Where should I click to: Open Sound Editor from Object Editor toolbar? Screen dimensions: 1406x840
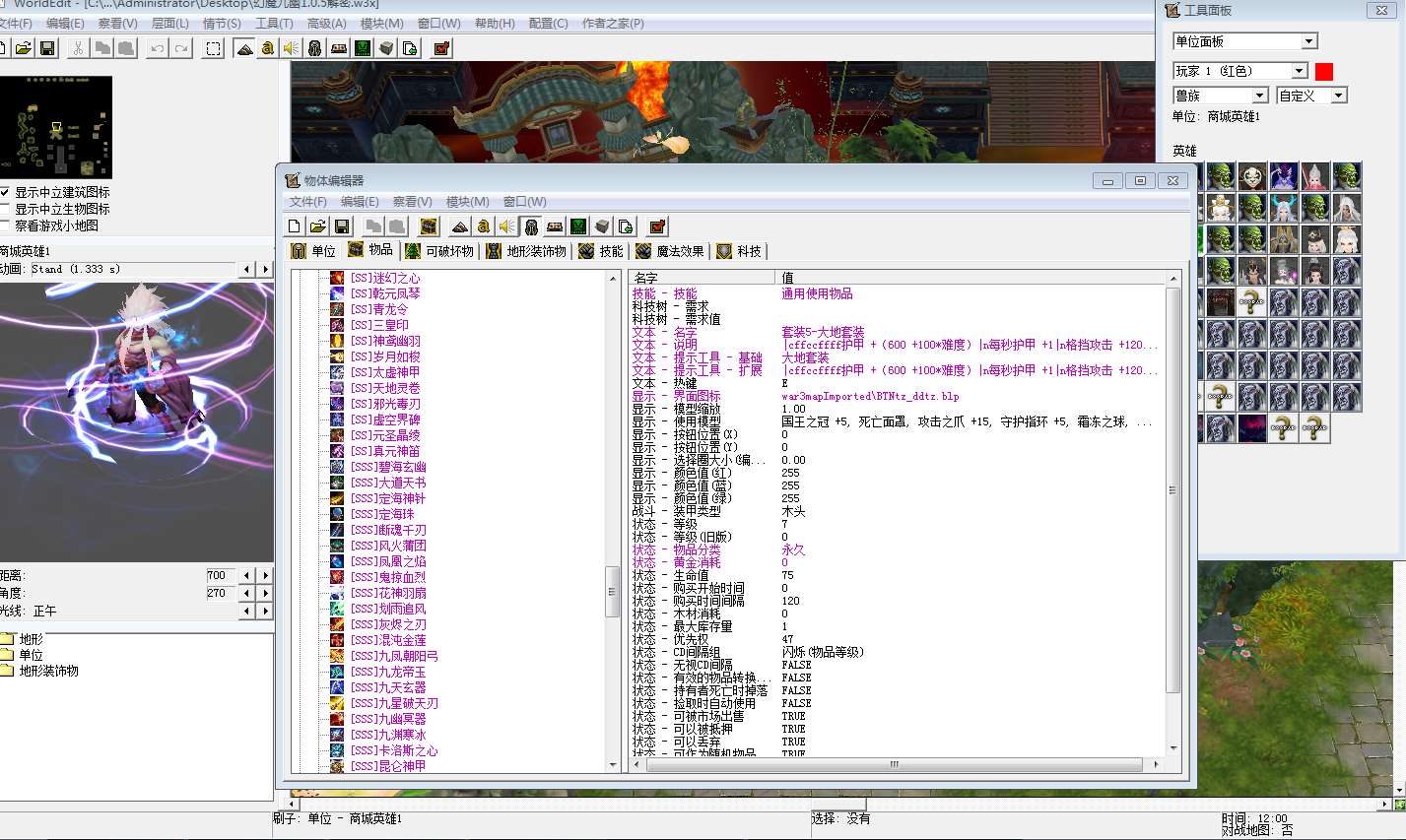[x=507, y=226]
